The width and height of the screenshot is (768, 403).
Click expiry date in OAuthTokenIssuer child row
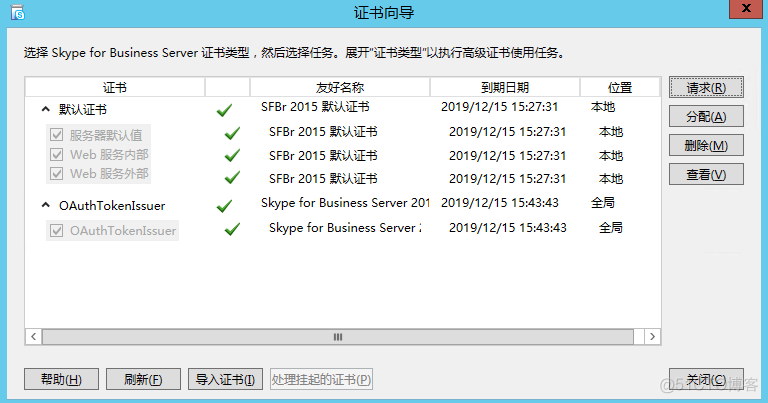pyautogui.click(x=507, y=228)
